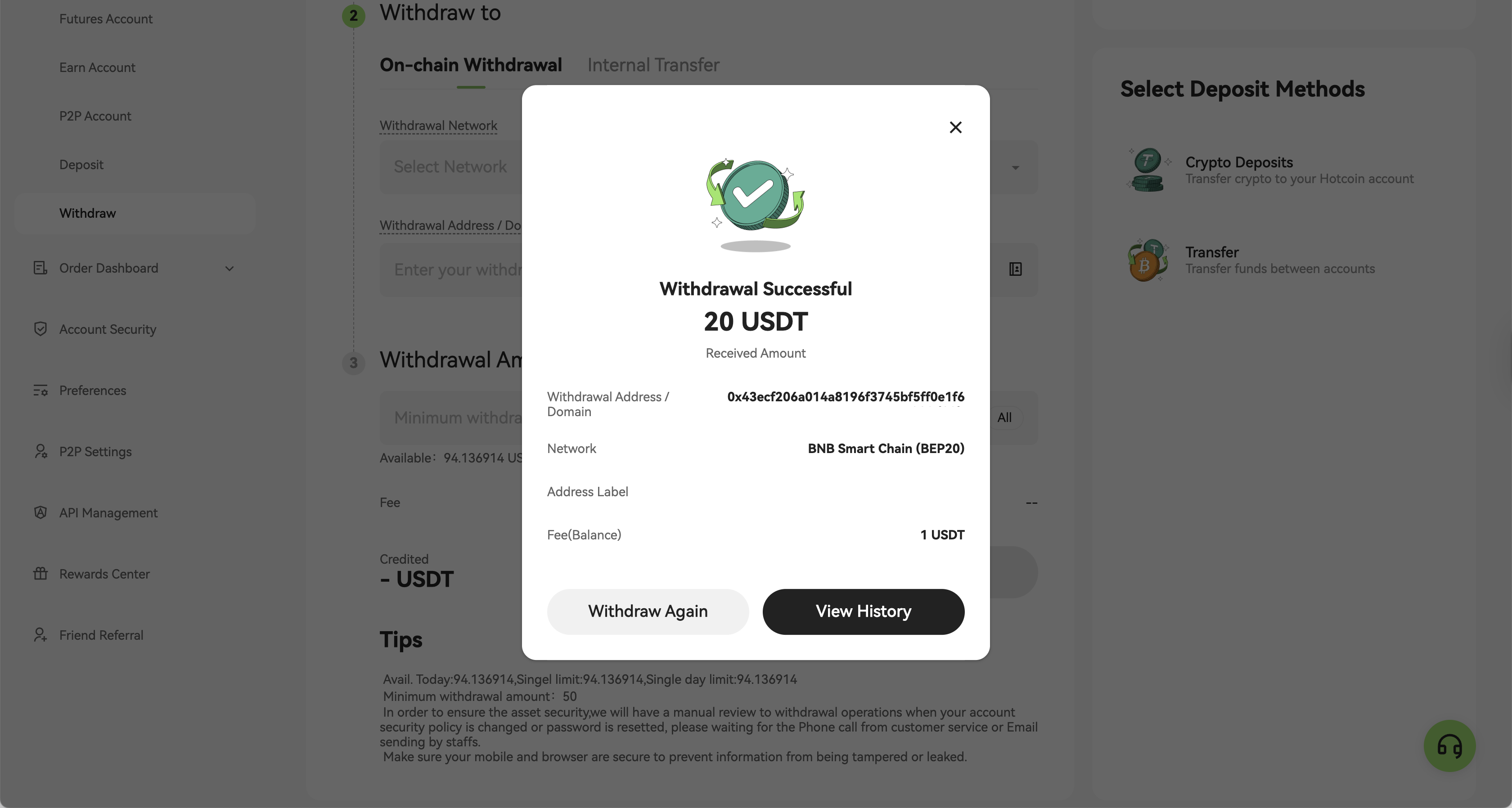The width and height of the screenshot is (1512, 808).
Task: Click the Account Security shield icon
Action: pos(40,329)
